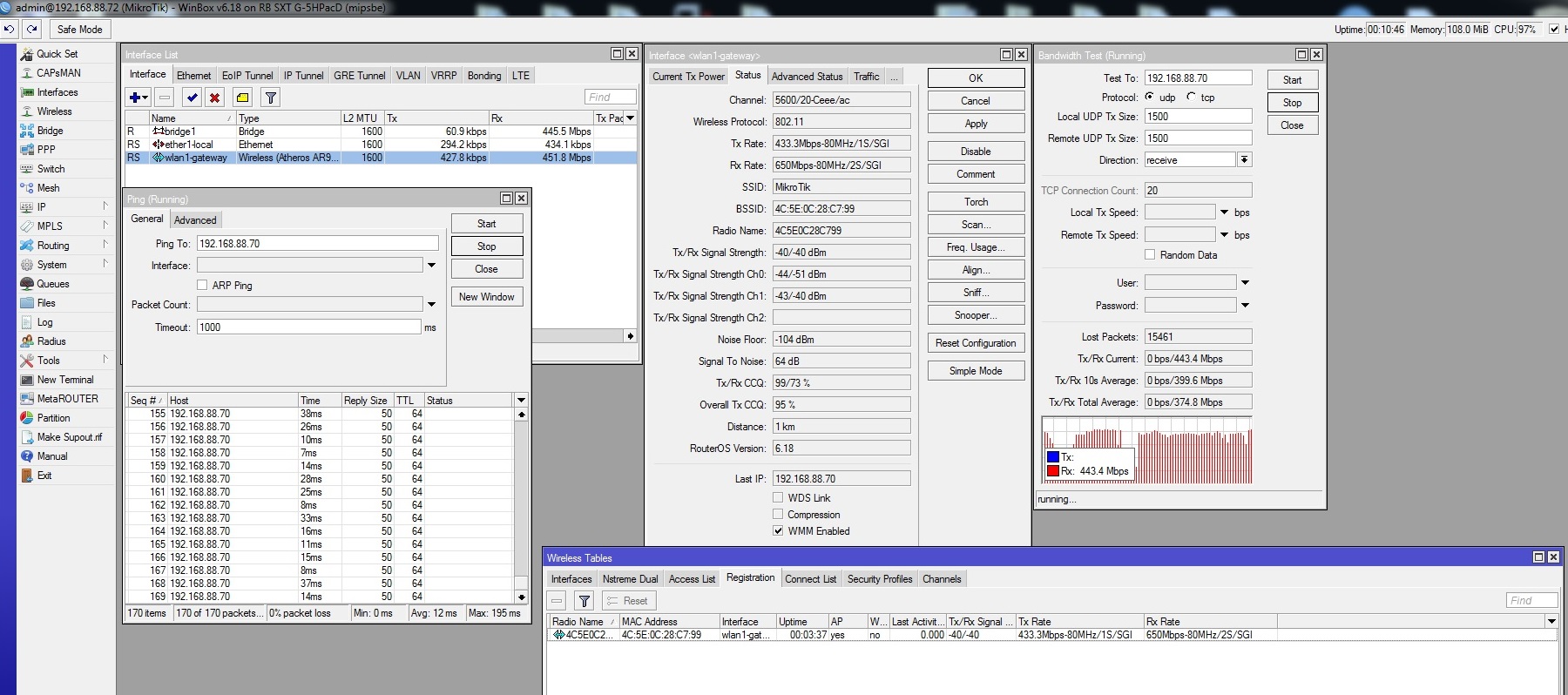Open Access List tab in Wireless Tables
Viewport: 1568px width, 695px height.
point(692,579)
